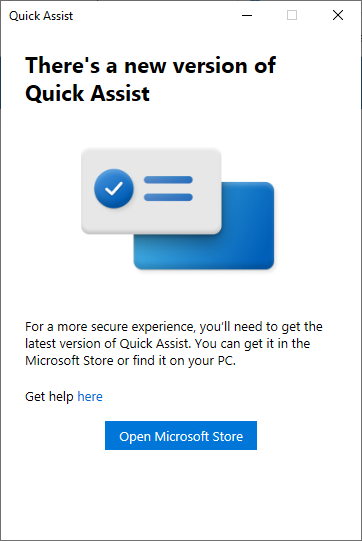Close the Quick Assist window
Screen dimensions: 362x541
point(338,15)
